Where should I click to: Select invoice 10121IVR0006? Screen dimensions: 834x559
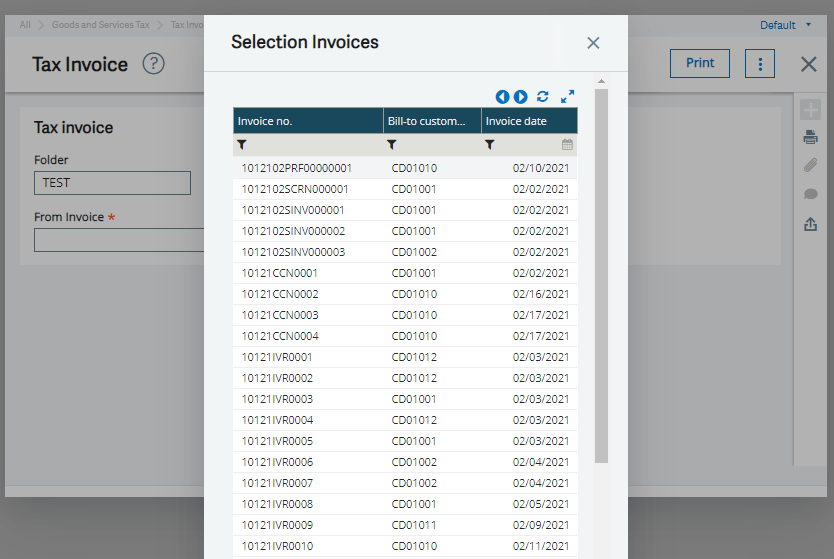[405, 462]
